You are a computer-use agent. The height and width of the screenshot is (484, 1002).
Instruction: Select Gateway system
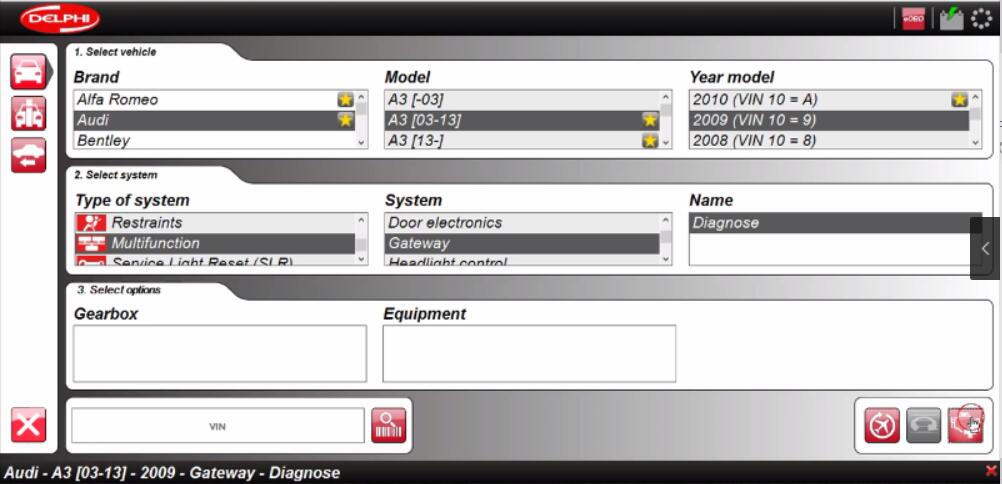pos(522,243)
